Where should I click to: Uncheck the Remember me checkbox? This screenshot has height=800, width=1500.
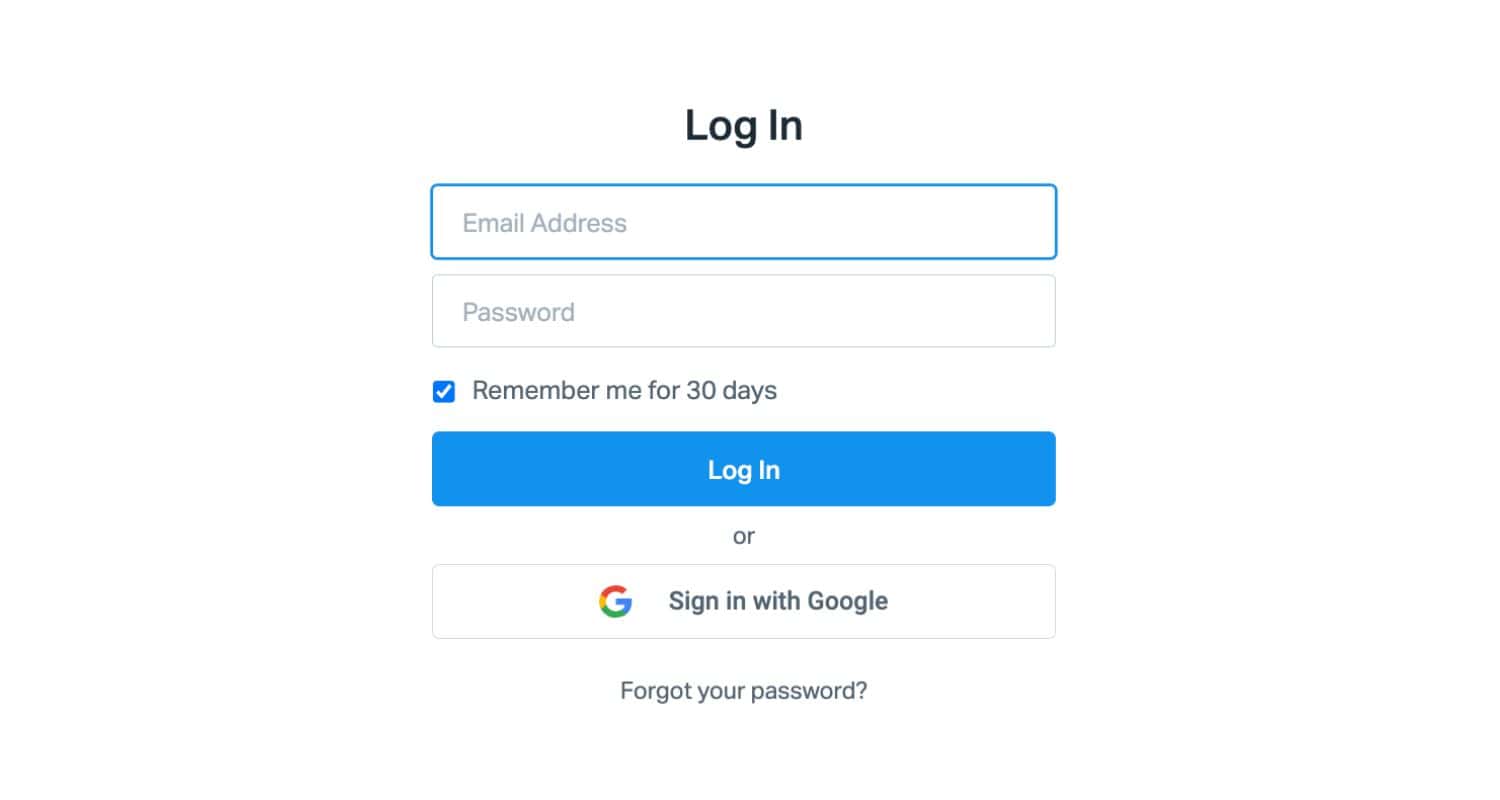point(444,391)
